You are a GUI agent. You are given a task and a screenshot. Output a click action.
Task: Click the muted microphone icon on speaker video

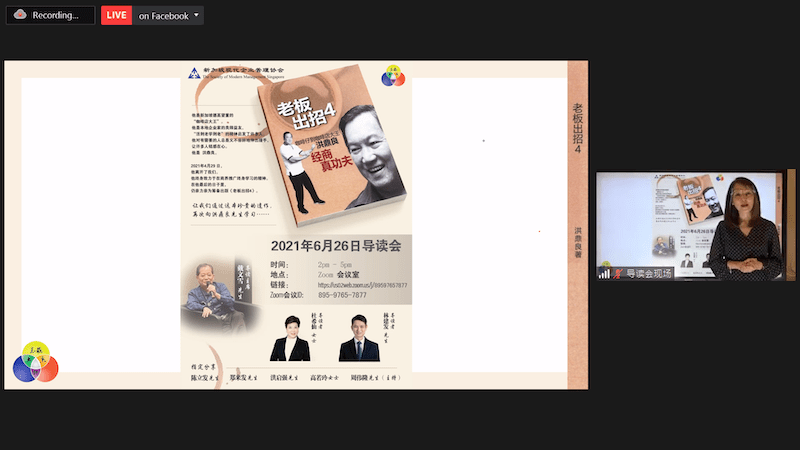tap(618, 273)
